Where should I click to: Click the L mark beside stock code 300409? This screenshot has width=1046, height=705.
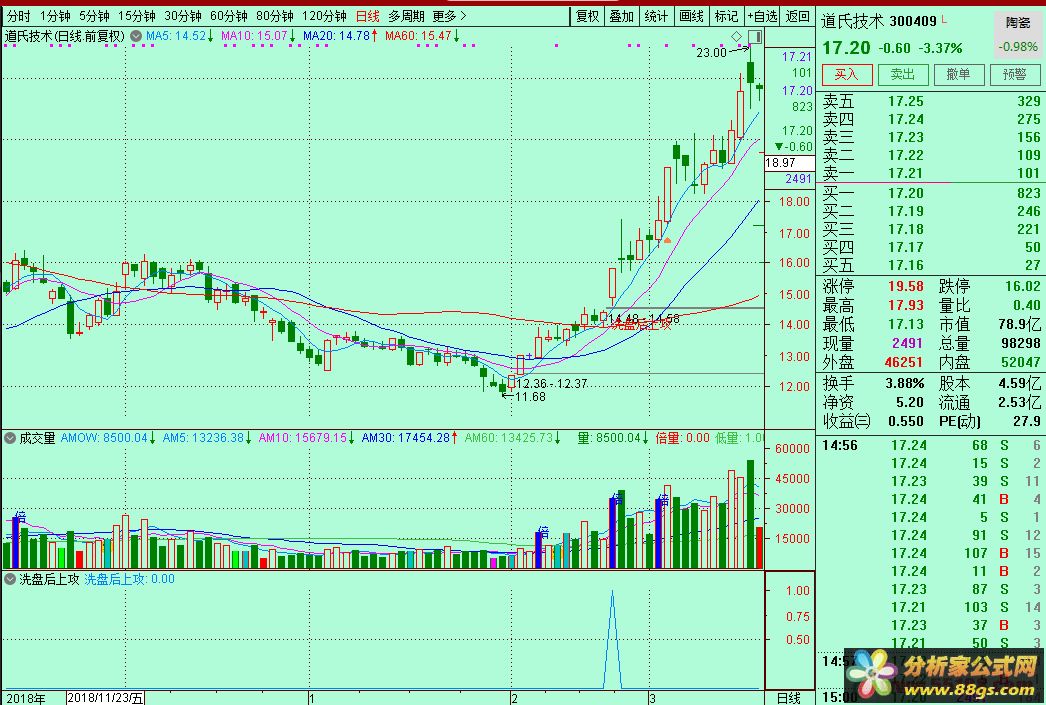tap(944, 20)
